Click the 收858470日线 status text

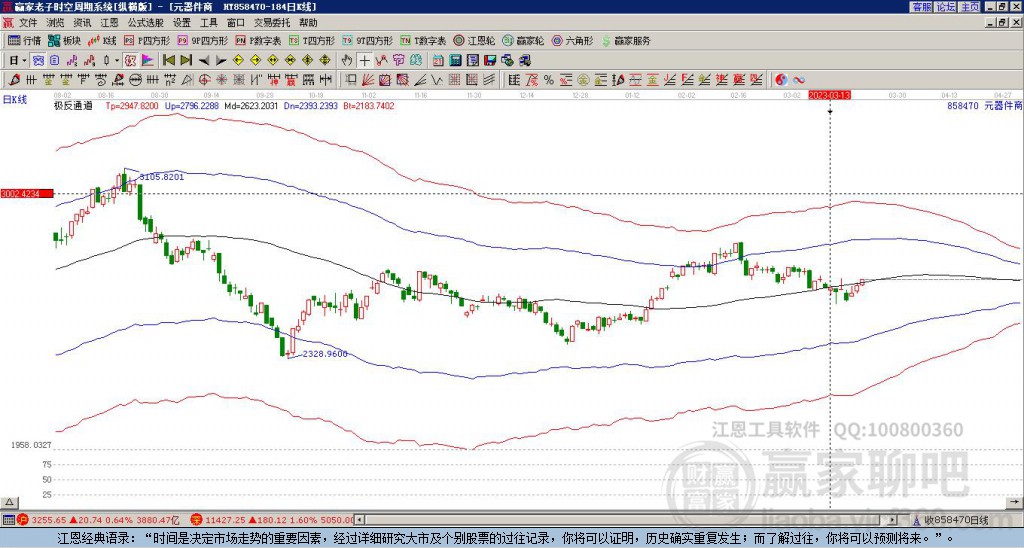pos(956,520)
